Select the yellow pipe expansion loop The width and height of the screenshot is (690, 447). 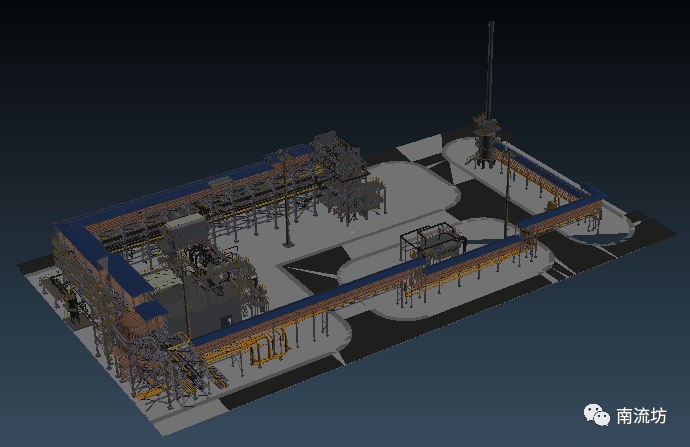(x=269, y=348)
